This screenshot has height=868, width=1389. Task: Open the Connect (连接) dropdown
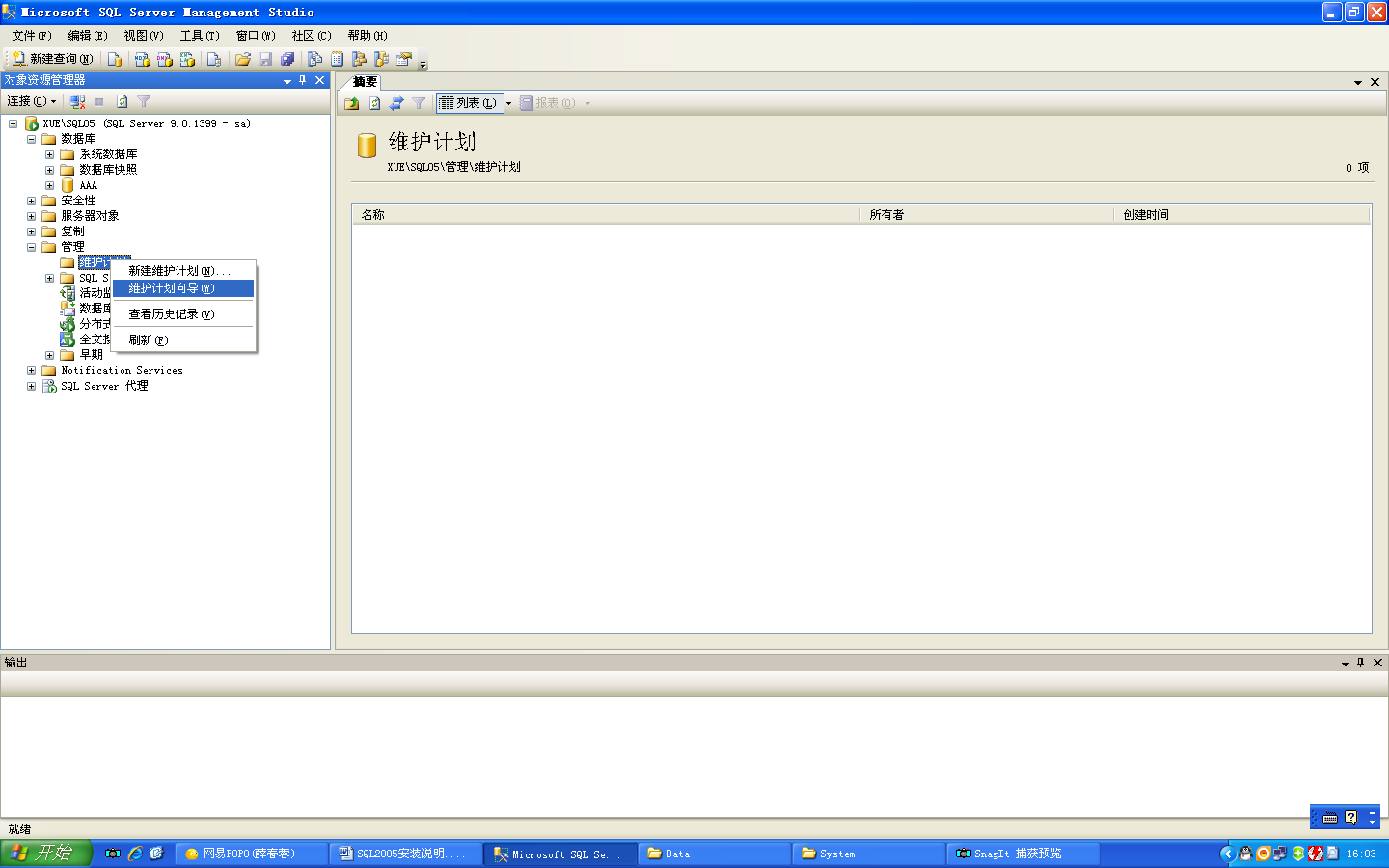pyautogui.click(x=32, y=101)
